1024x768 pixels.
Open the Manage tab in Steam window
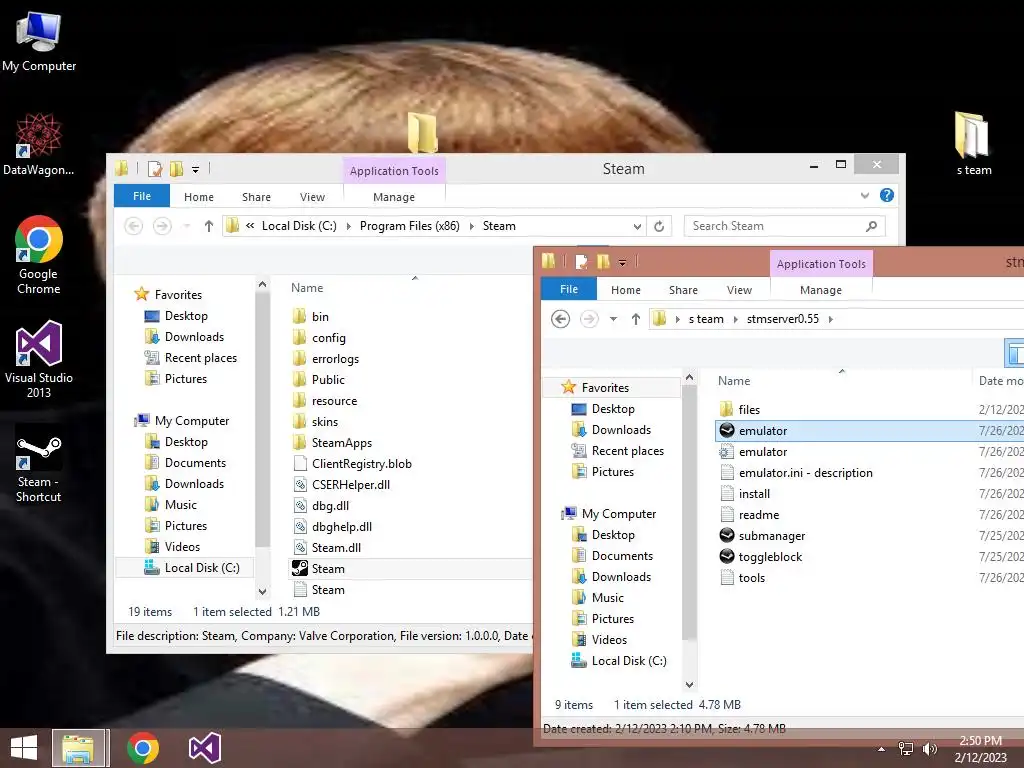click(x=394, y=197)
